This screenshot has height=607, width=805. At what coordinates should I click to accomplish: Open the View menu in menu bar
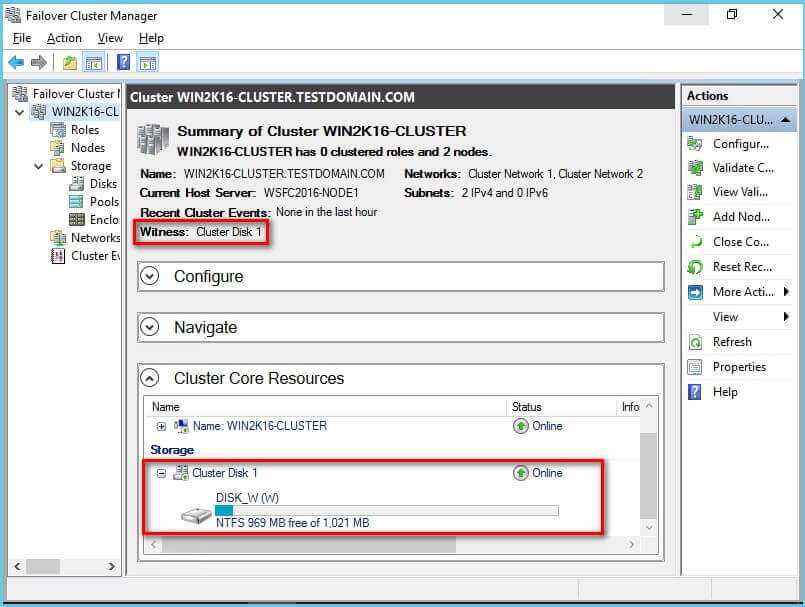pos(110,38)
